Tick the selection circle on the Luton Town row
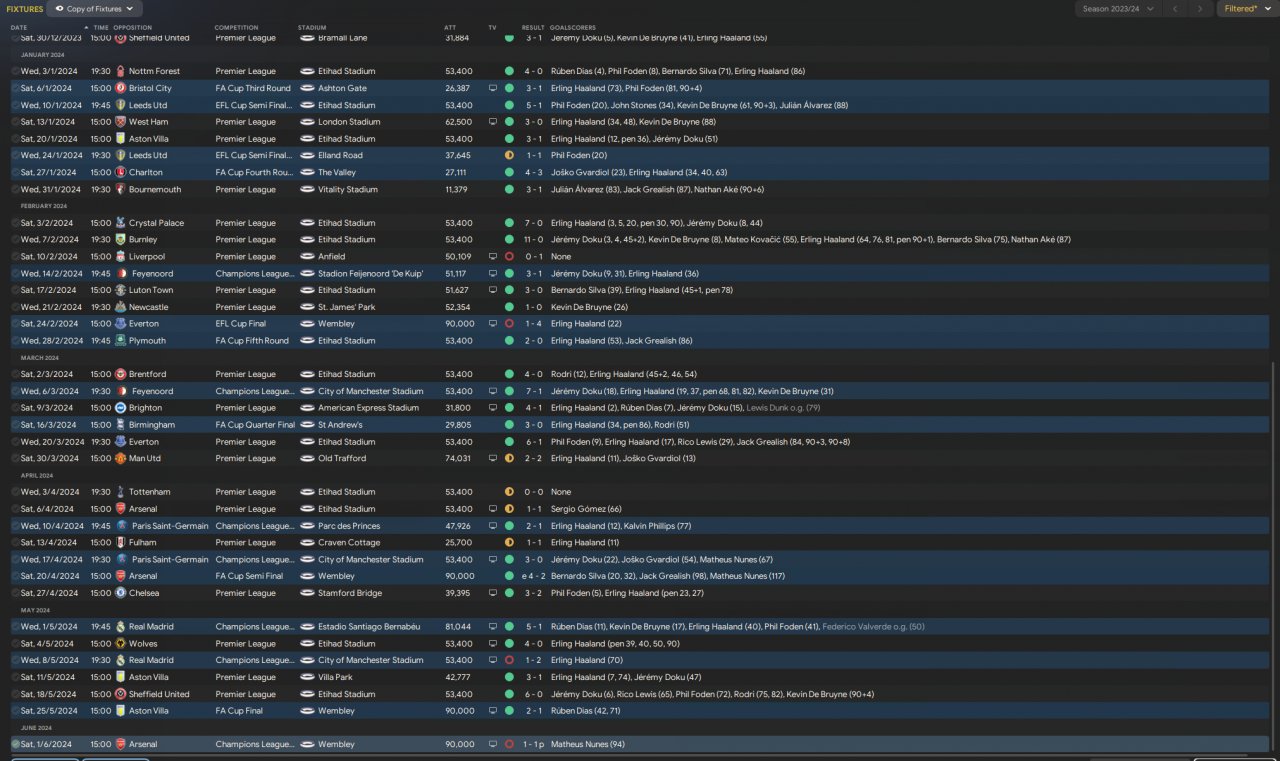This screenshot has height=761, width=1280. 15,290
